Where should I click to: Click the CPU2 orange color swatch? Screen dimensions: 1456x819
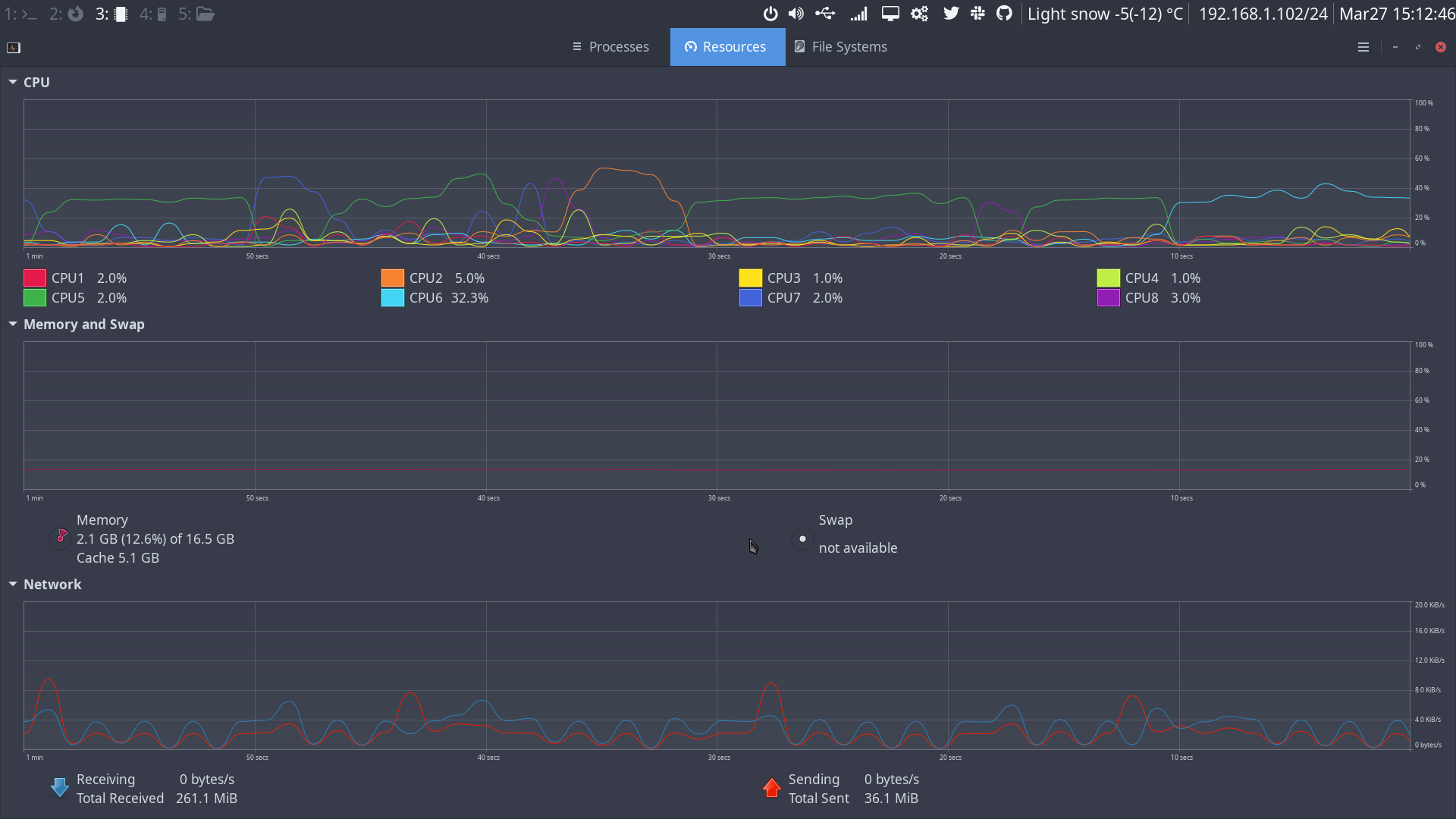pyautogui.click(x=391, y=278)
